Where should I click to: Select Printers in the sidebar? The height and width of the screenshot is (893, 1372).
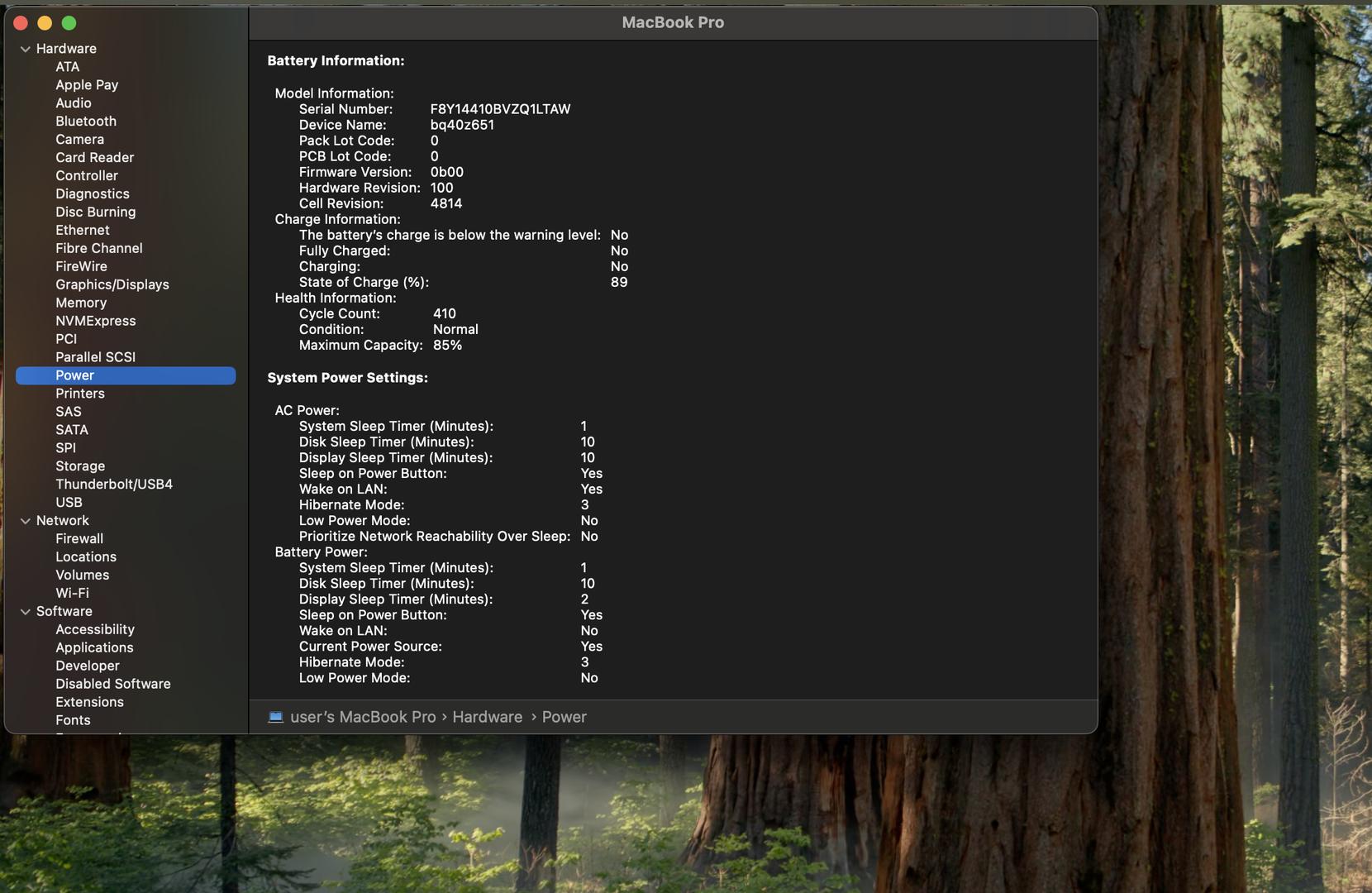point(80,394)
